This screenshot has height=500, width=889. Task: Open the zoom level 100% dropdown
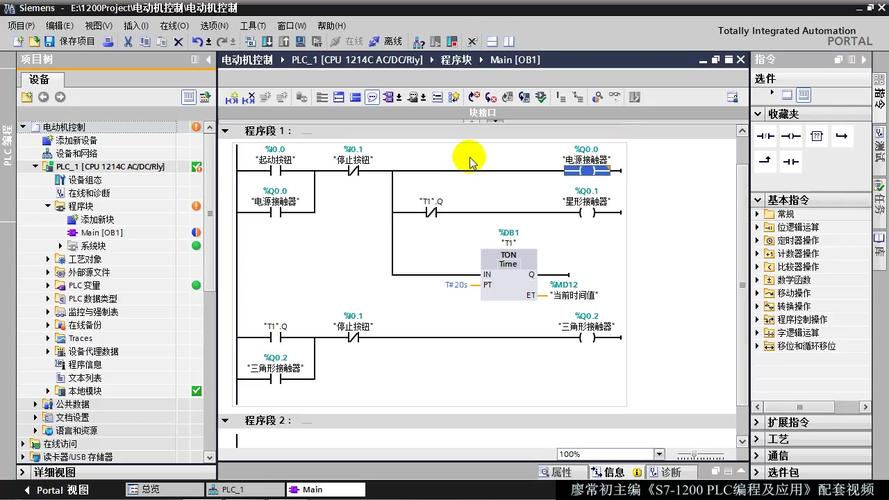pos(659,454)
